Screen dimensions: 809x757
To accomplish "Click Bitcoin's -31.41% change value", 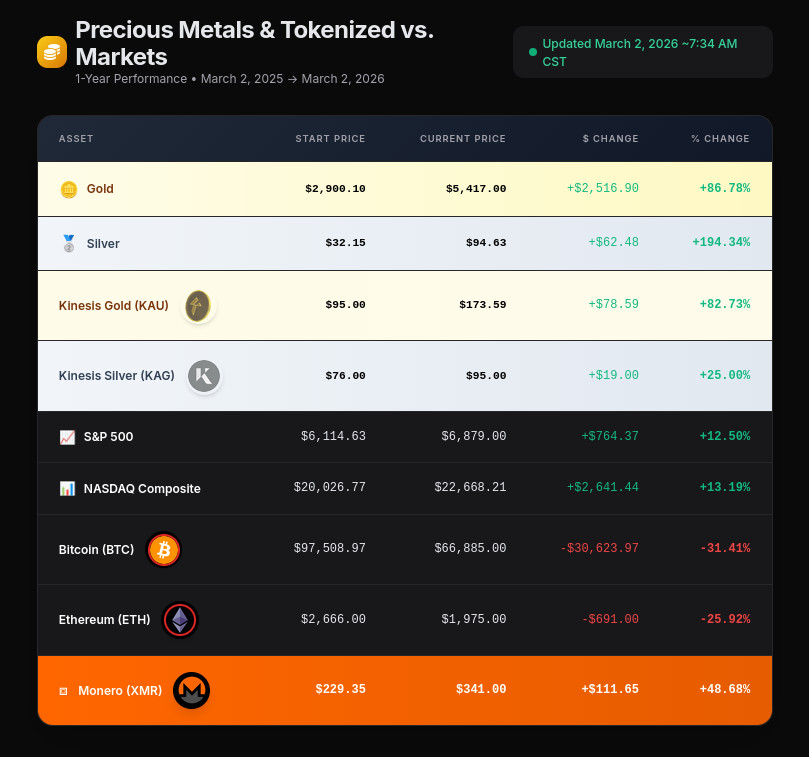I will click(724, 549).
